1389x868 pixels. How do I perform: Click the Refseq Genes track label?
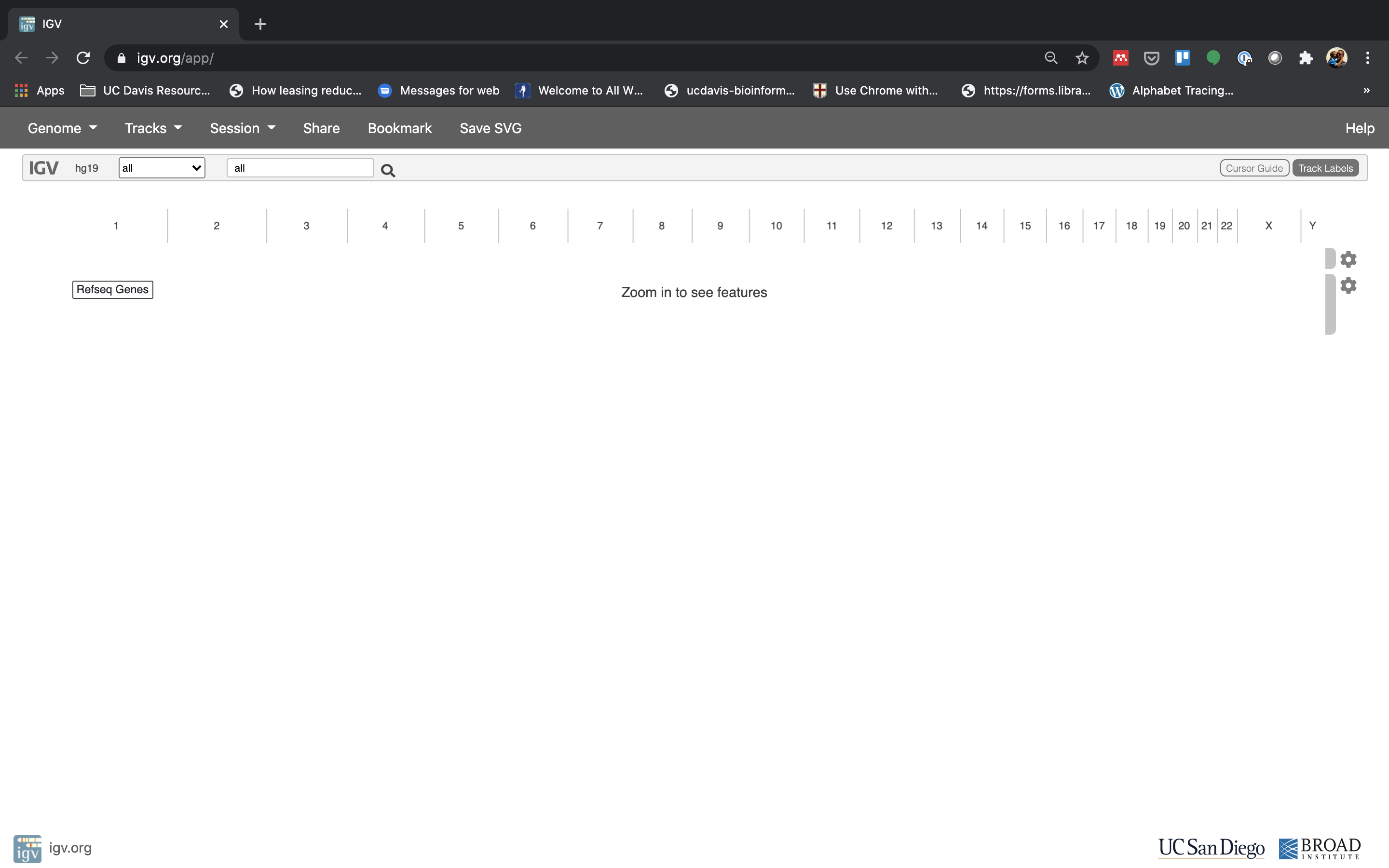(112, 289)
